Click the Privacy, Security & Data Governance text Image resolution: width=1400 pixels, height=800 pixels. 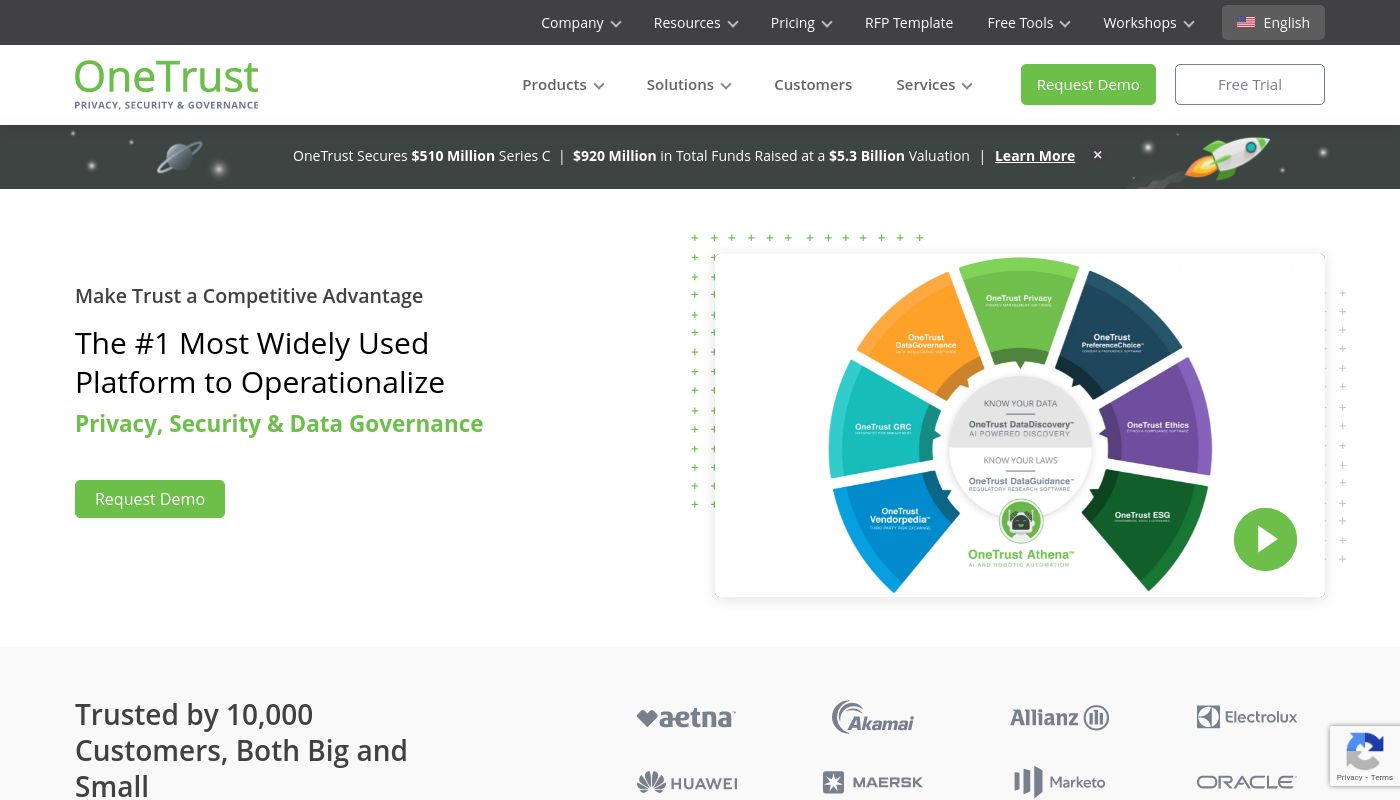coord(279,423)
